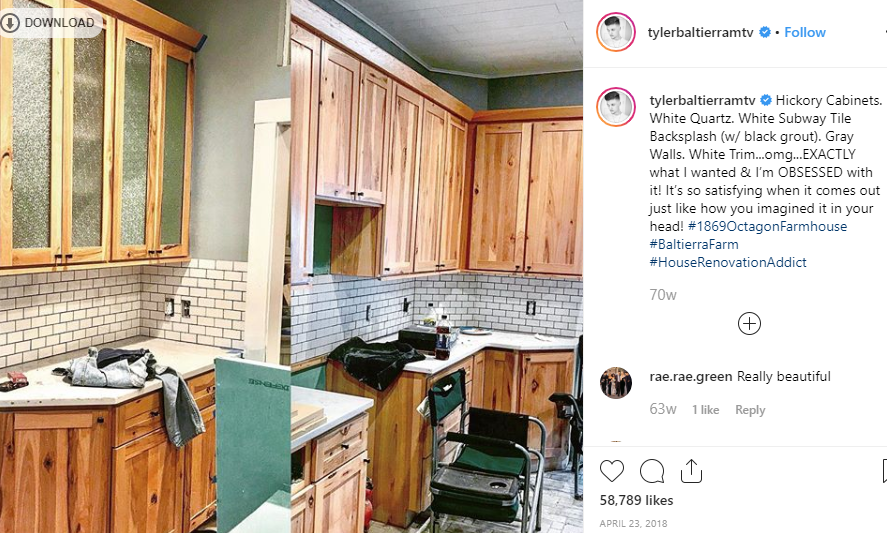The width and height of the screenshot is (887, 533).
Task: Open the #BaltierraFarm hashtag
Action: point(694,244)
